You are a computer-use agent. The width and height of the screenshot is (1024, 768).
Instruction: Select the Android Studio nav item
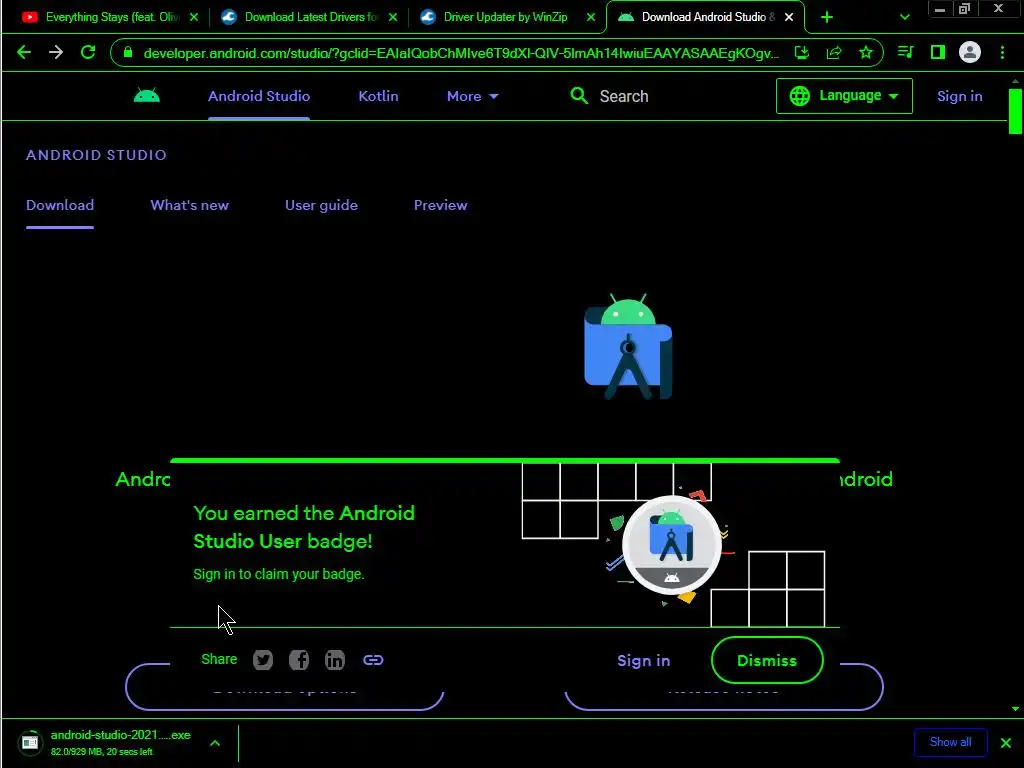(259, 96)
